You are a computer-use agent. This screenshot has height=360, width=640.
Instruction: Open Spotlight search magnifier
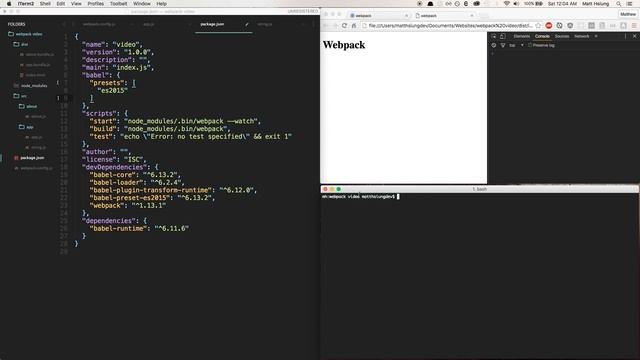(x=619, y=4)
